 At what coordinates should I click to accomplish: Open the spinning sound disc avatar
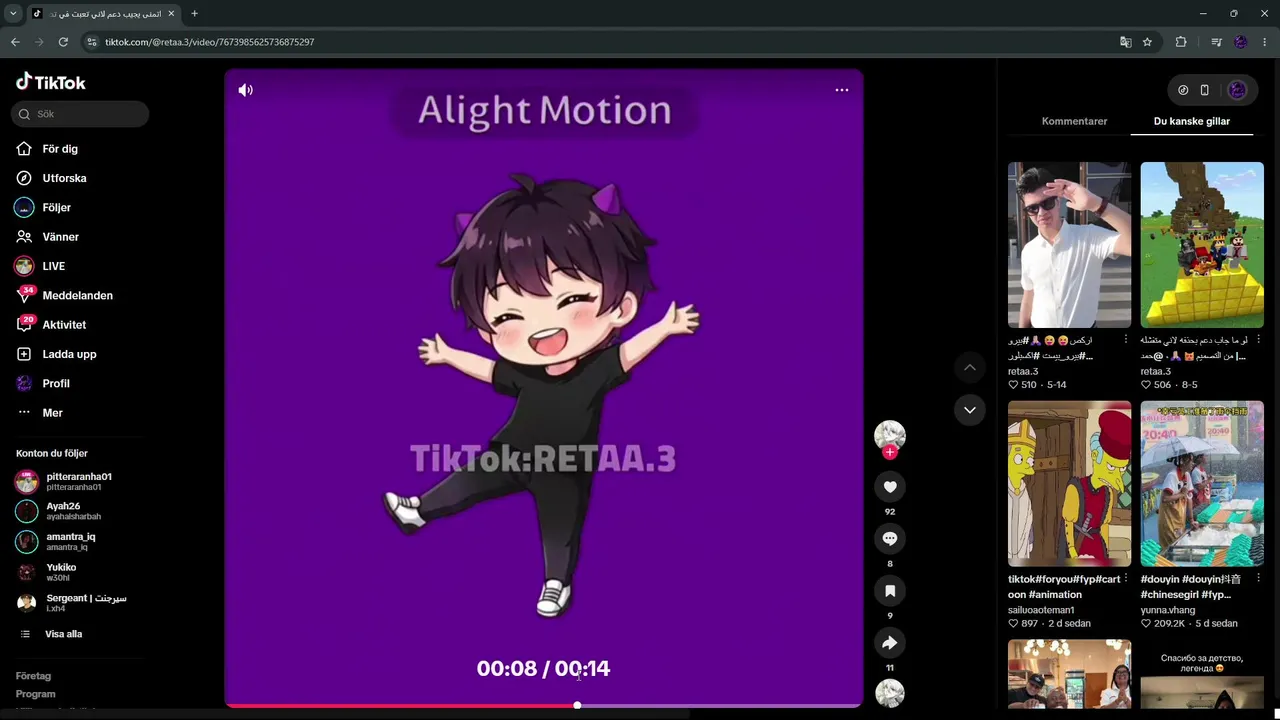[890, 693]
